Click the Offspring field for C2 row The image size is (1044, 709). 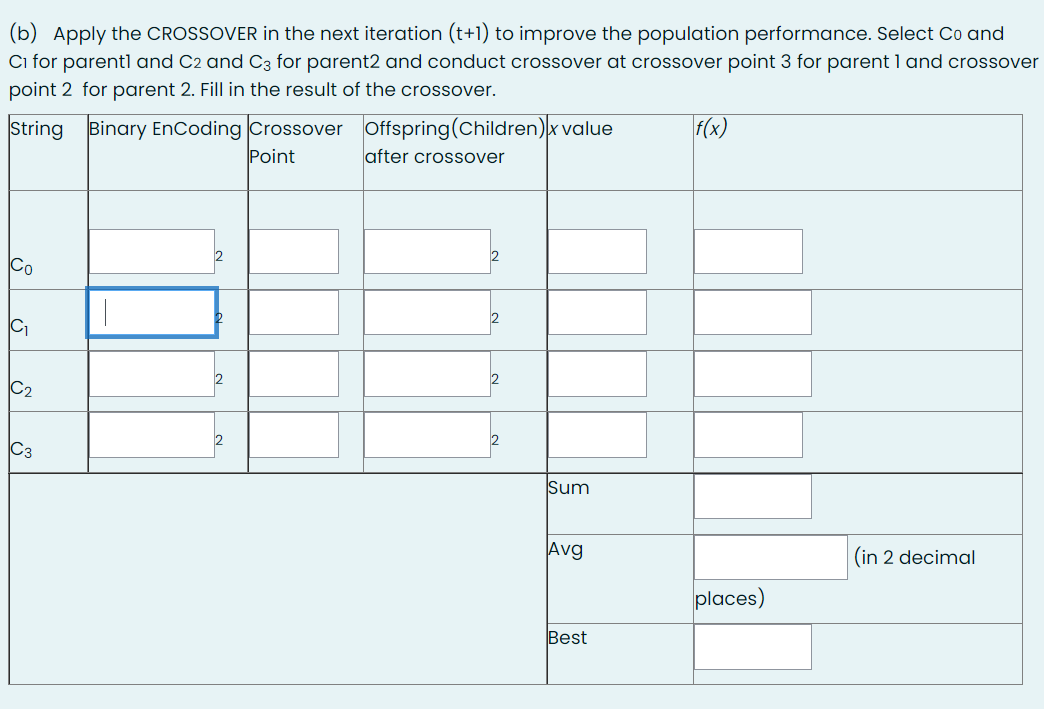(x=426, y=374)
